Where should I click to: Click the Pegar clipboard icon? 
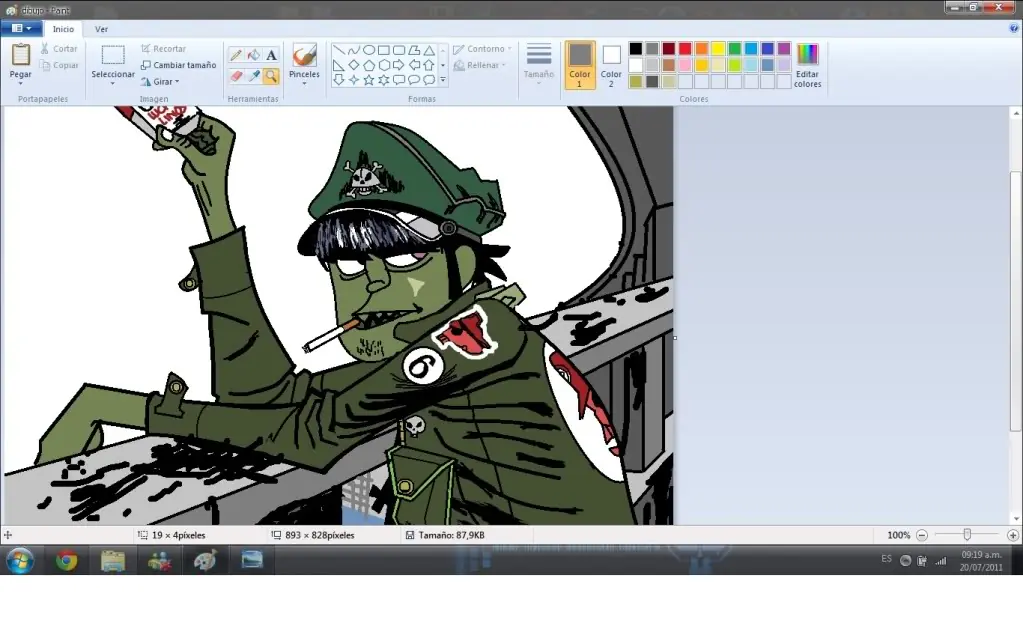point(21,54)
